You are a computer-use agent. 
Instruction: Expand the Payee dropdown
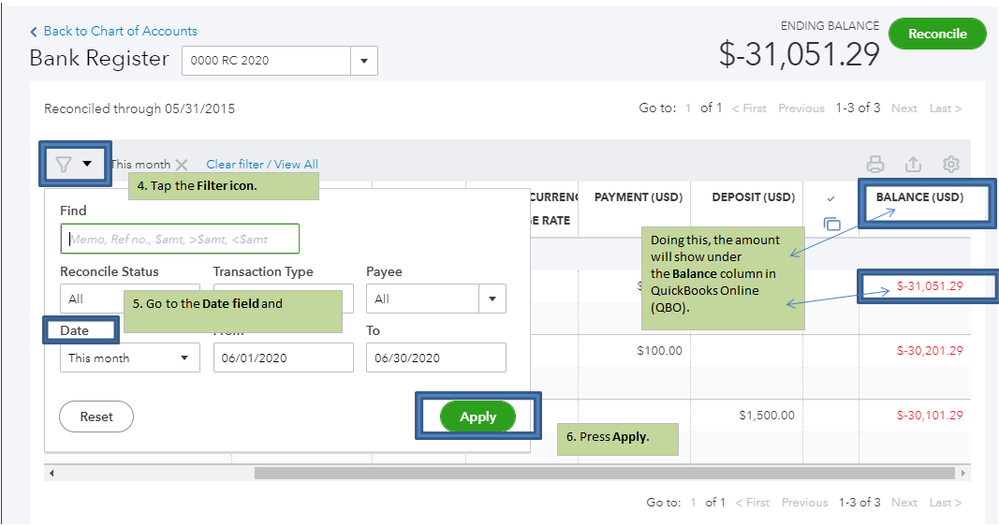[x=491, y=298]
